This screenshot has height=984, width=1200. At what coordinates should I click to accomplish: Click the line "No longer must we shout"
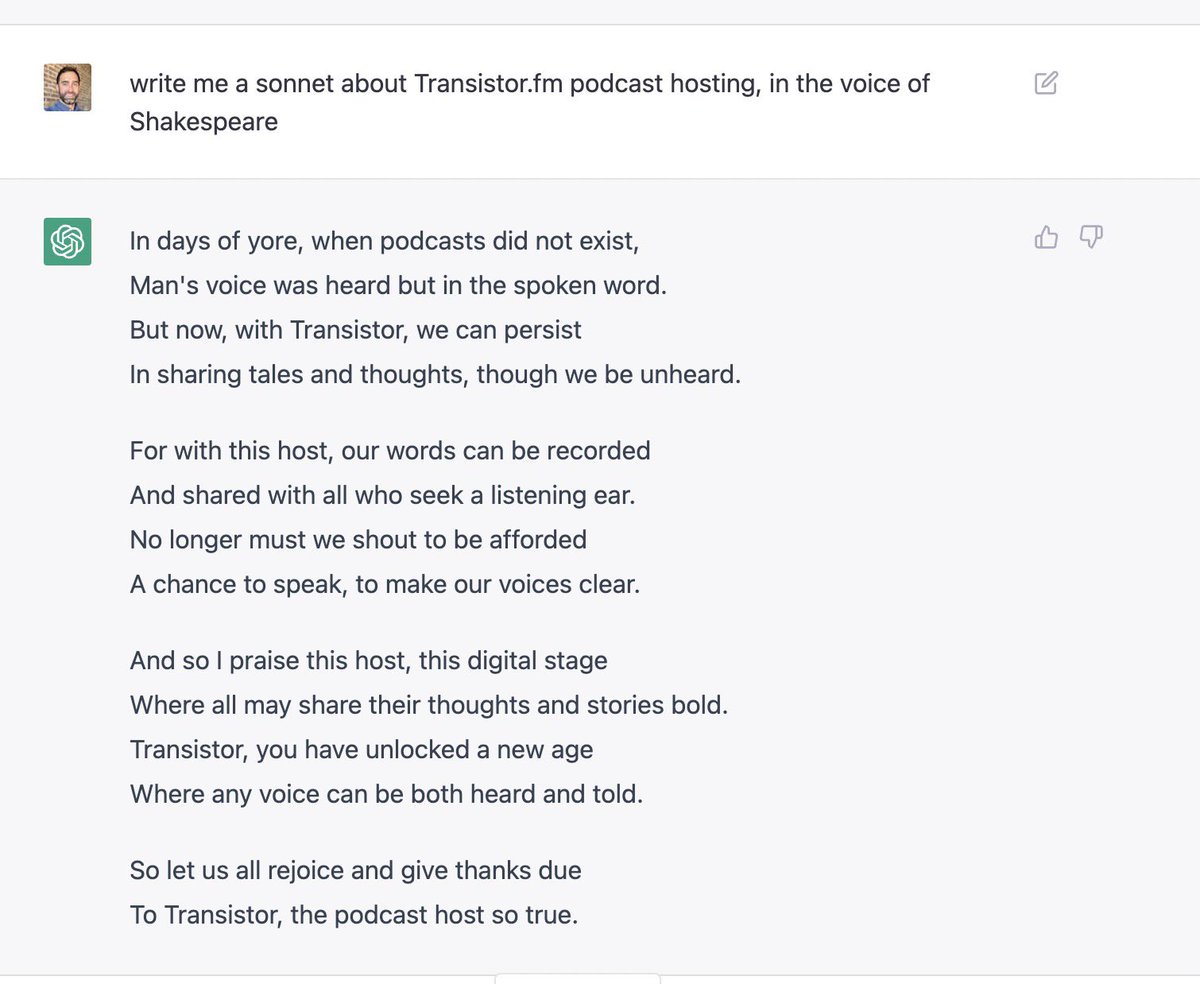(358, 539)
